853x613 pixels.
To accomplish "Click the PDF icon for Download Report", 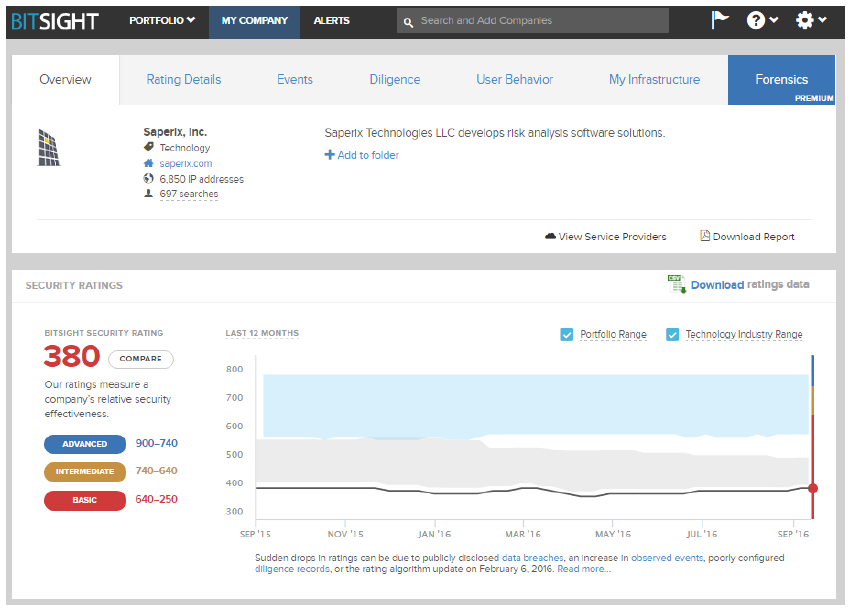I will click(705, 236).
